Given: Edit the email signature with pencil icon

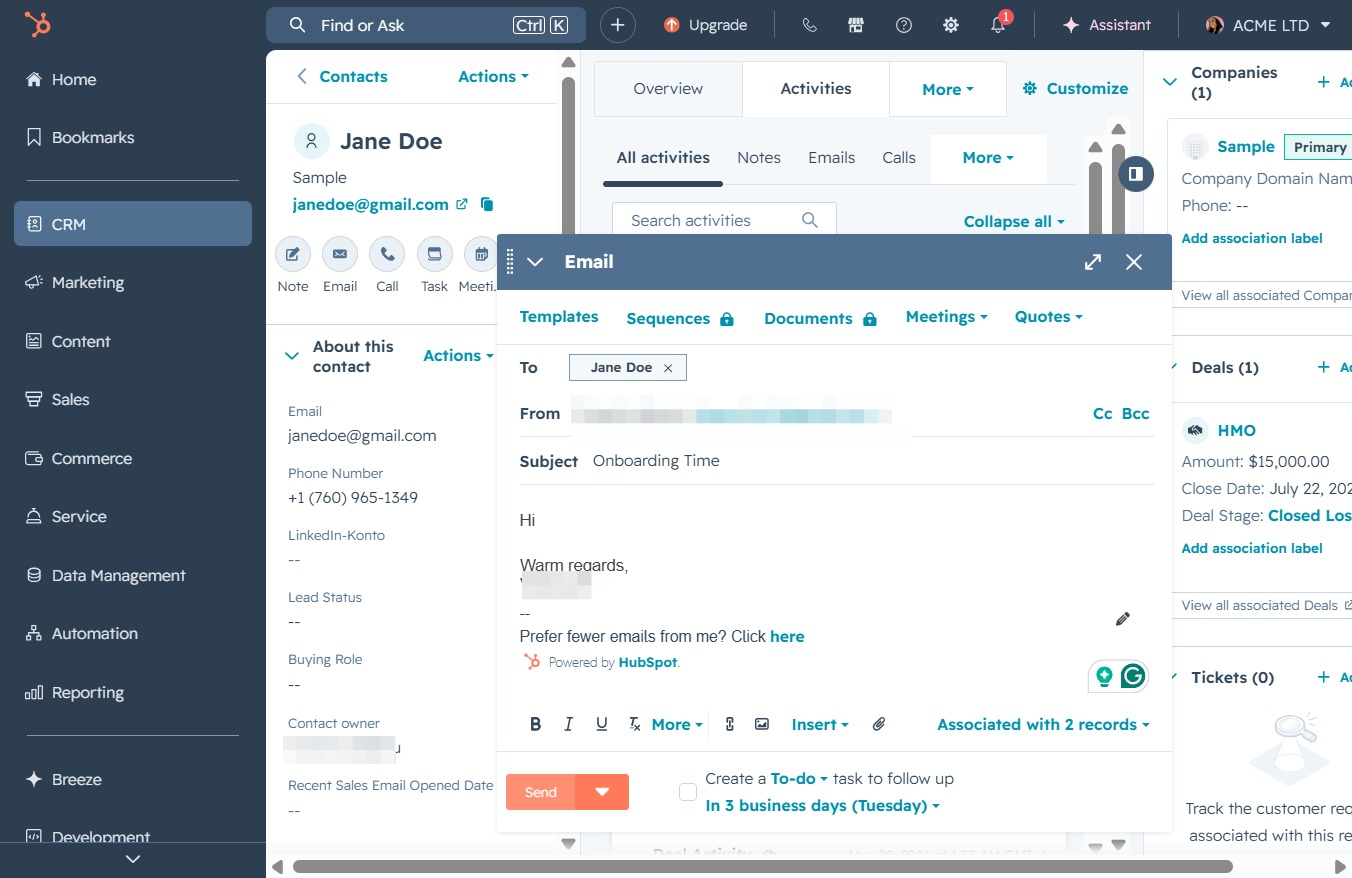Looking at the screenshot, I should [1122, 619].
